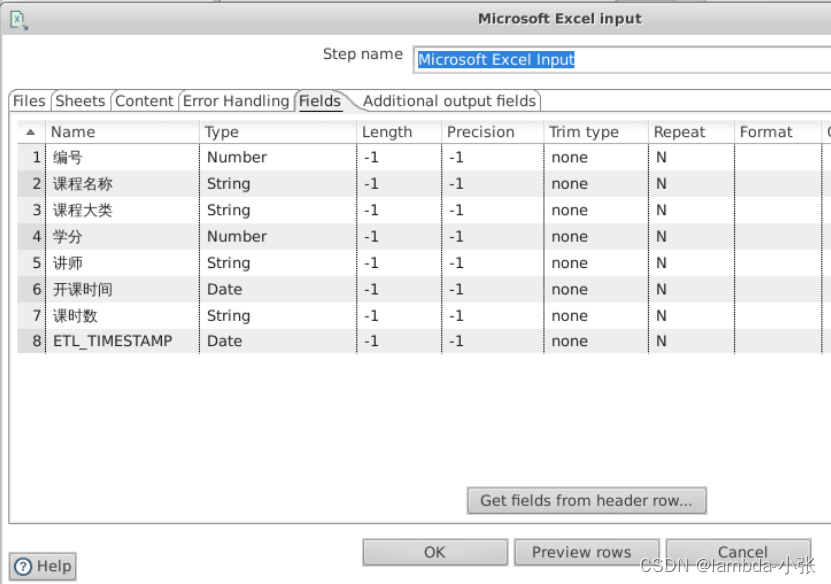Click the Length cell in the 编号 row
Image resolution: width=831 pixels, height=584 pixels.
pos(399,157)
